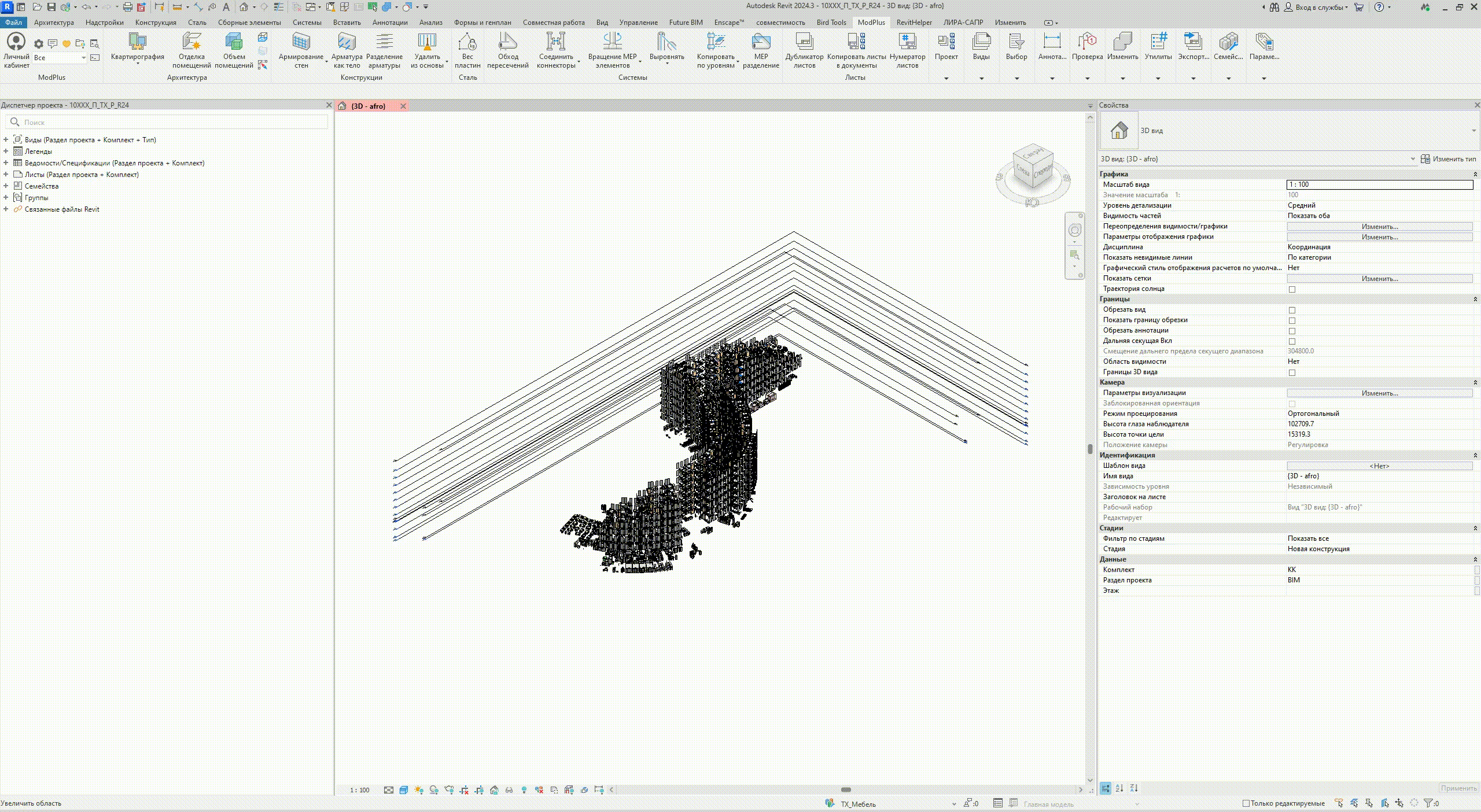
Task: Click the project browser search (Поиск) field
Action: tap(174, 122)
